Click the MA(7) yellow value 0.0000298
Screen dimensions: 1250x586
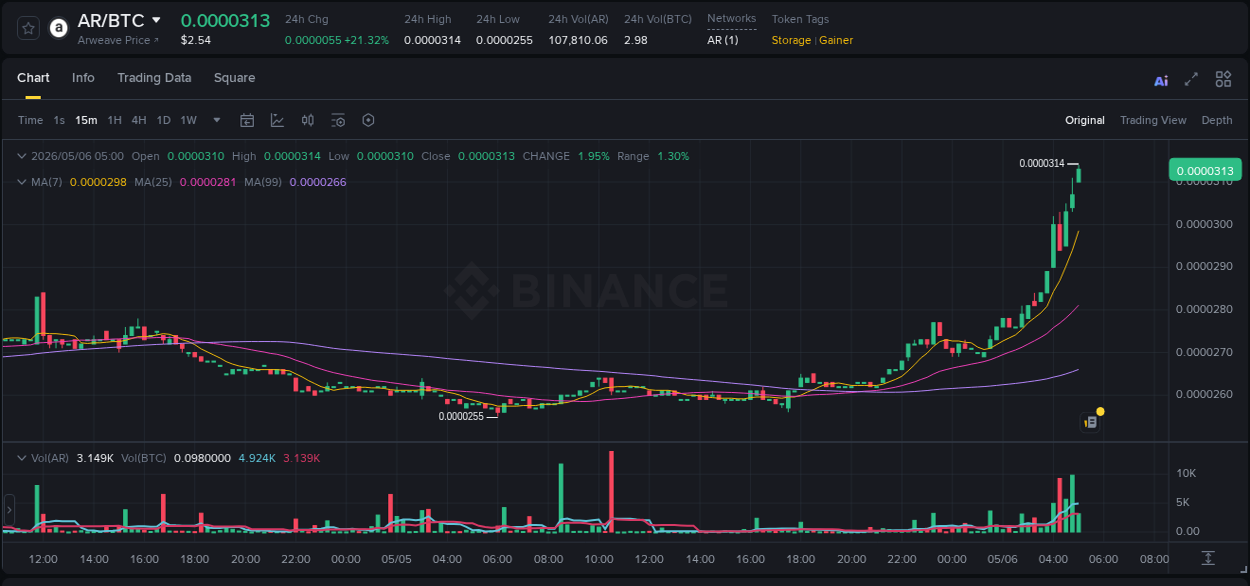(98, 182)
